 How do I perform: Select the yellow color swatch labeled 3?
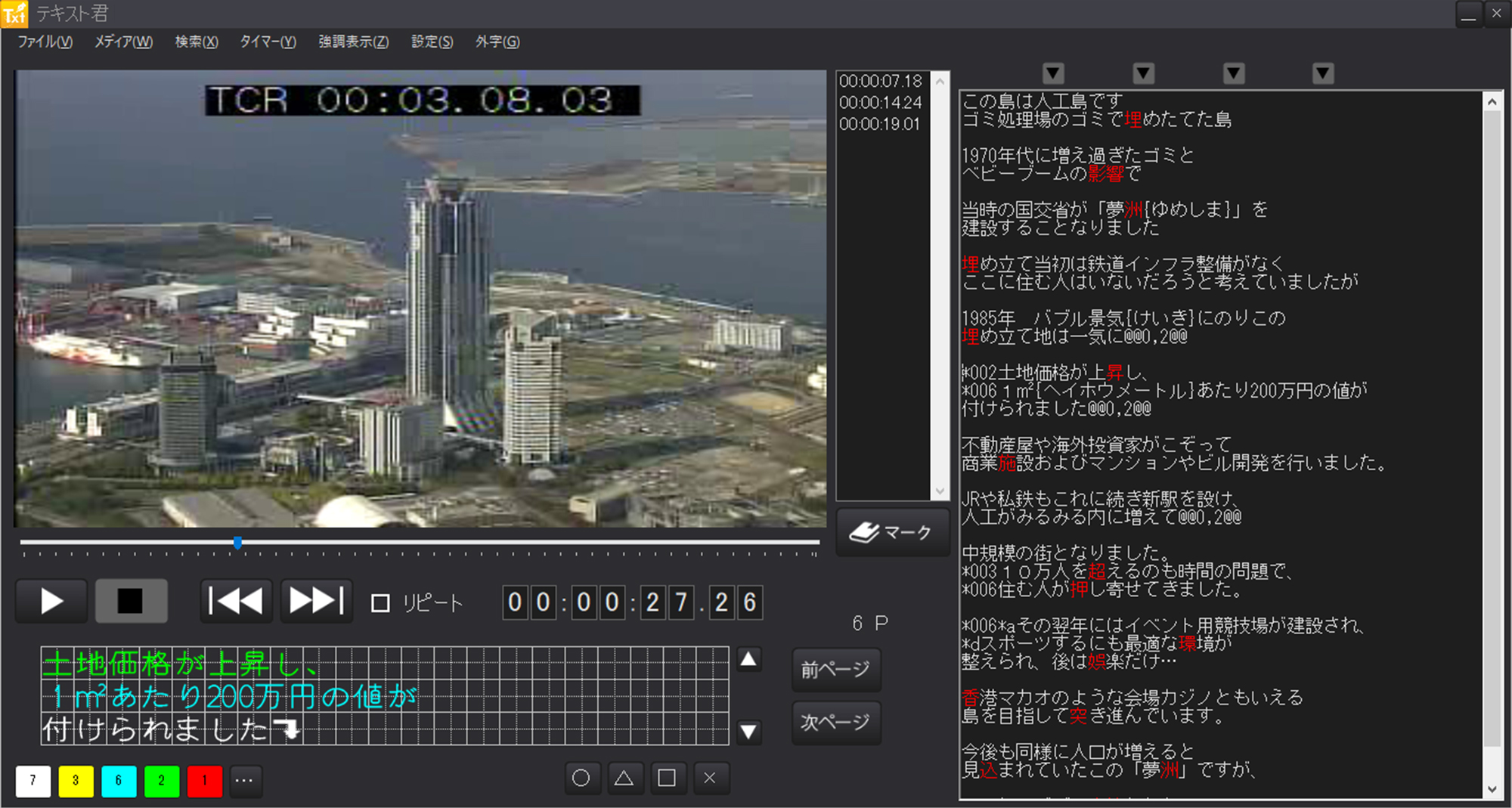point(76,781)
